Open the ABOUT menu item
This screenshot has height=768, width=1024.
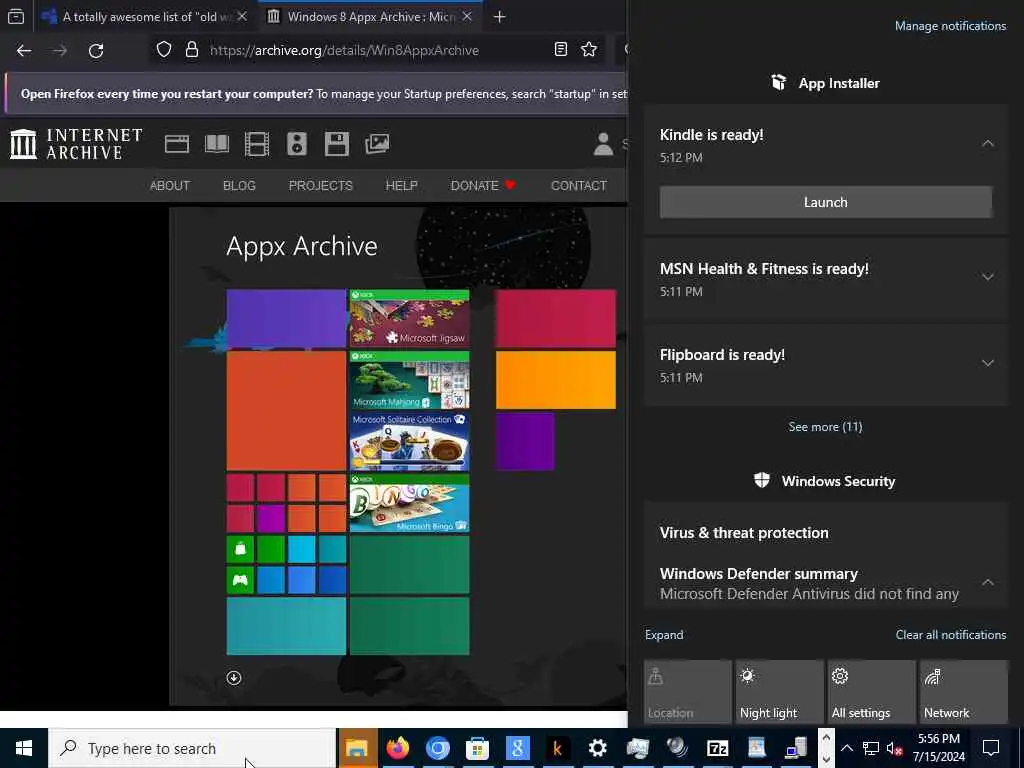(x=170, y=185)
